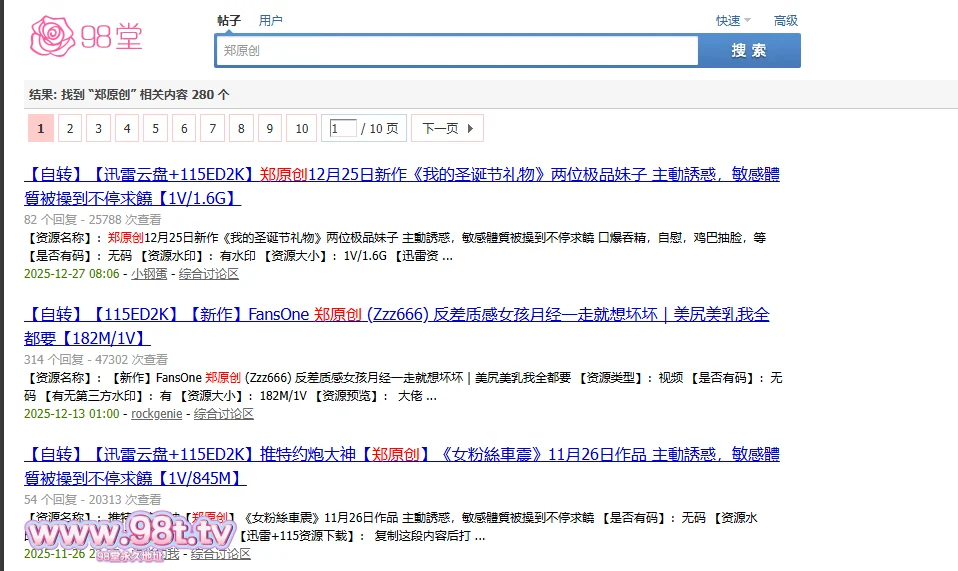Open 综合讨论区 link beside rockgenie
958x571 pixels.
point(224,413)
